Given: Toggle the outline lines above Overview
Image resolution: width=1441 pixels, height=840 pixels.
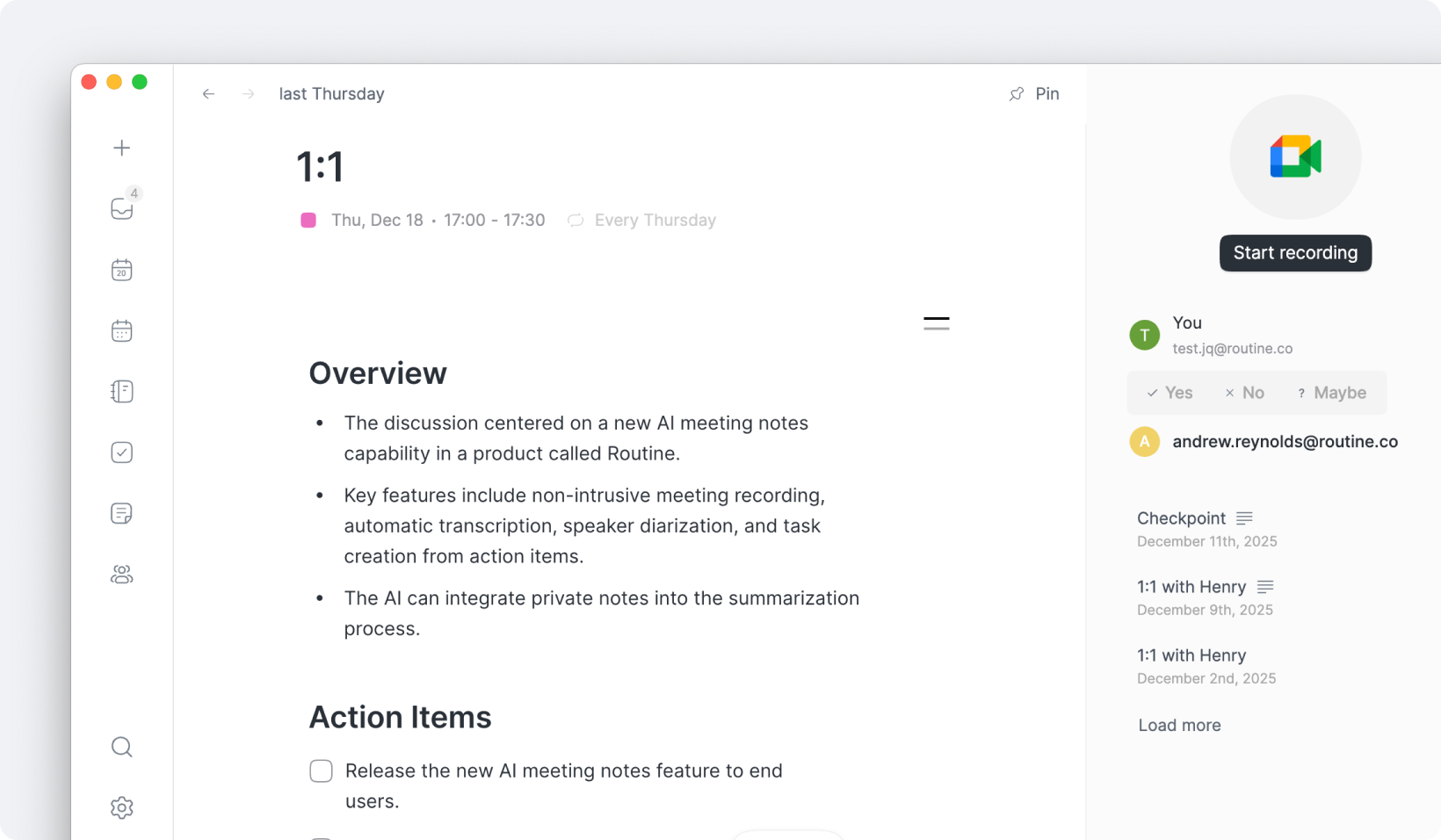Looking at the screenshot, I should click(x=937, y=323).
